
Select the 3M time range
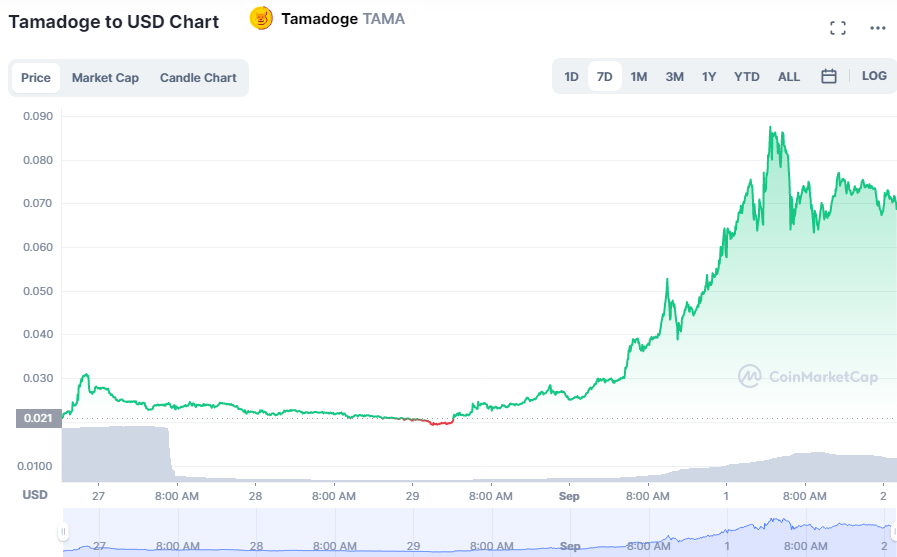[674, 77]
